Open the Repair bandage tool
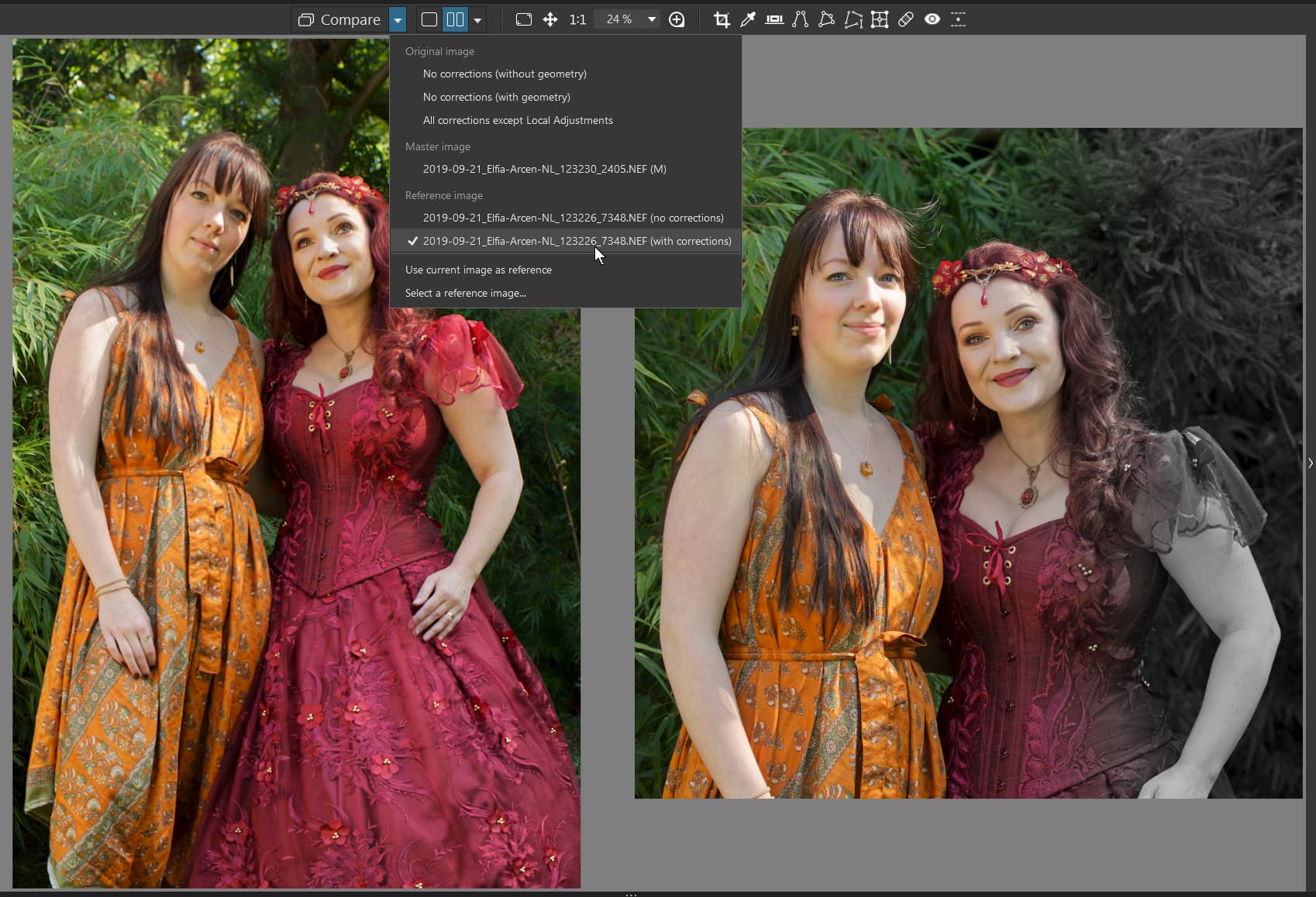 906,19
